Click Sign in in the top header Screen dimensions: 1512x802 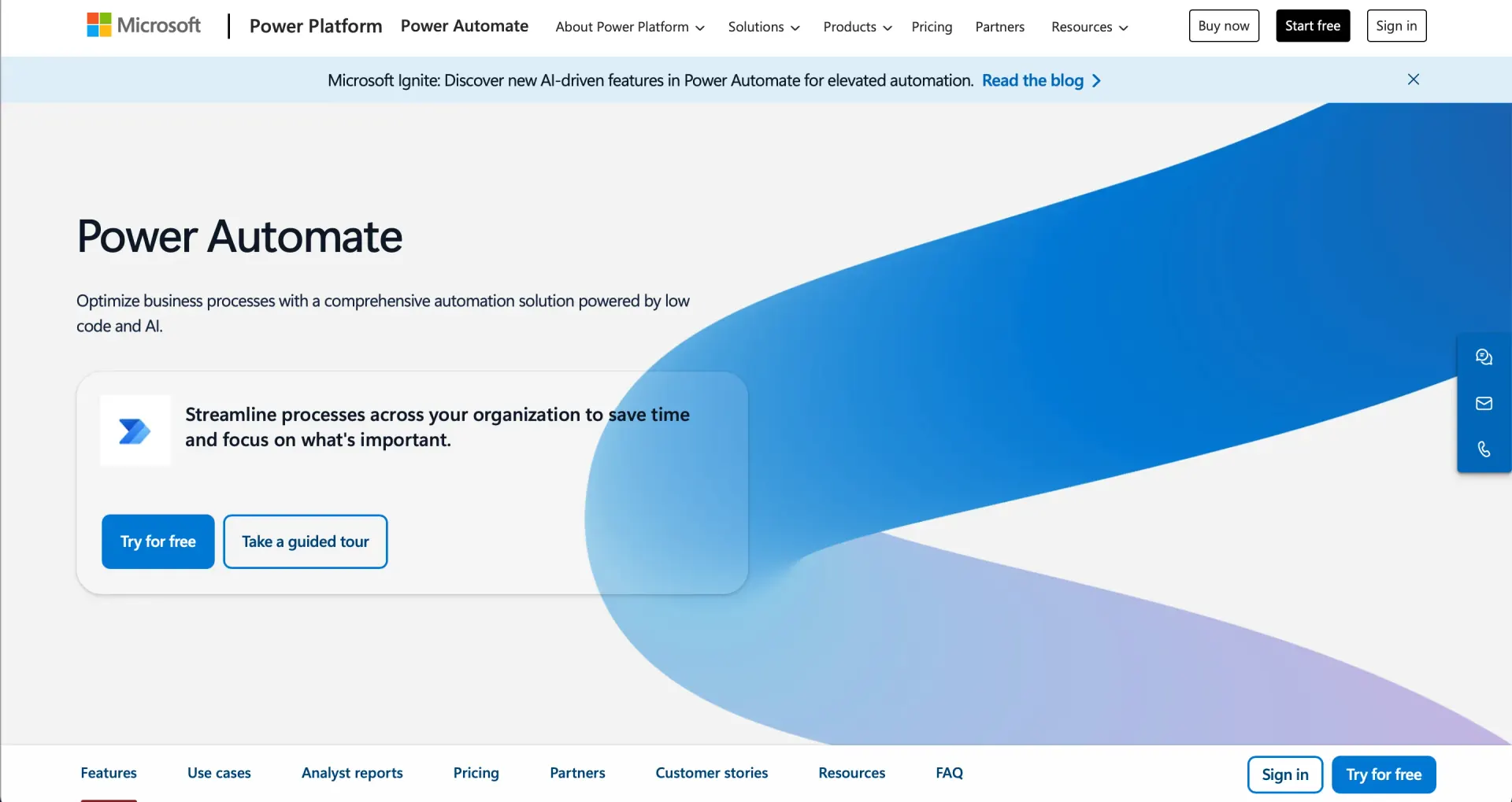(x=1396, y=26)
